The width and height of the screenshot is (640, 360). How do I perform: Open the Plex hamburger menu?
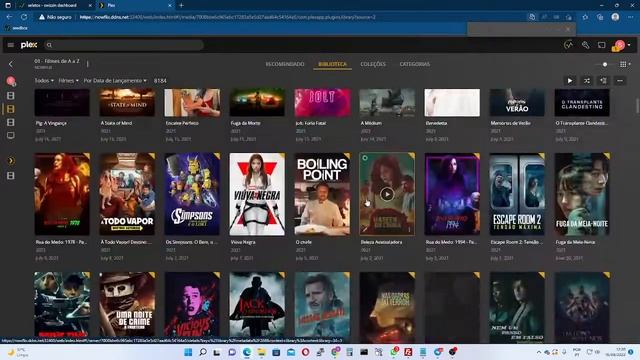point(11,45)
